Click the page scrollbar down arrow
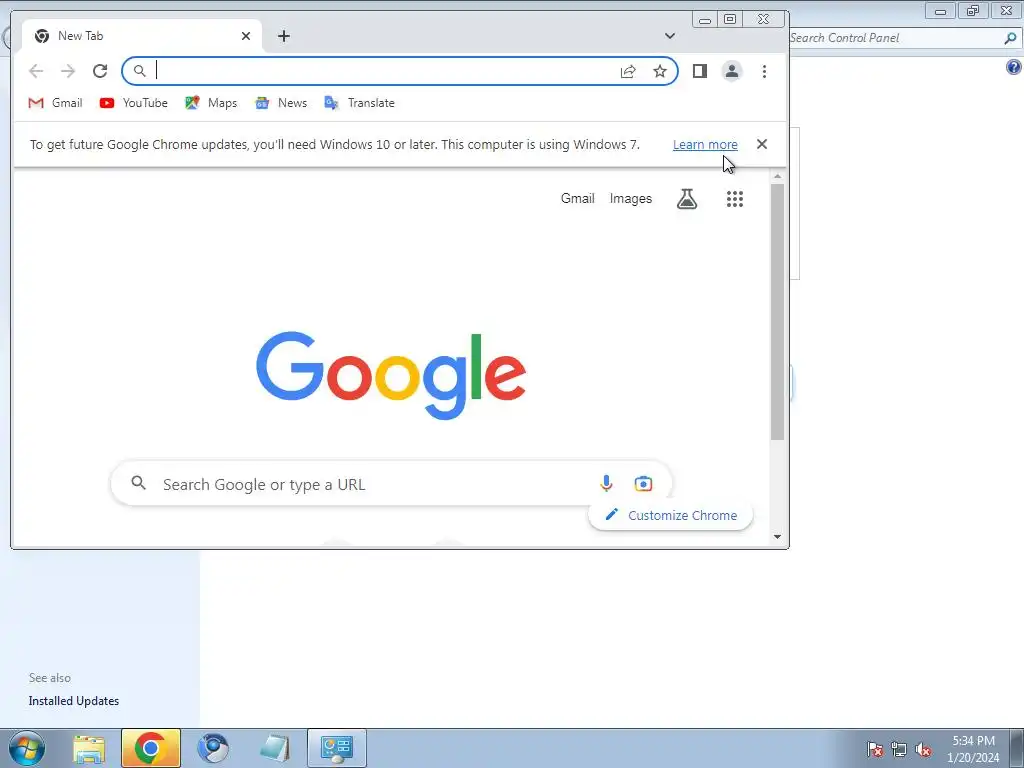 pyautogui.click(x=777, y=537)
